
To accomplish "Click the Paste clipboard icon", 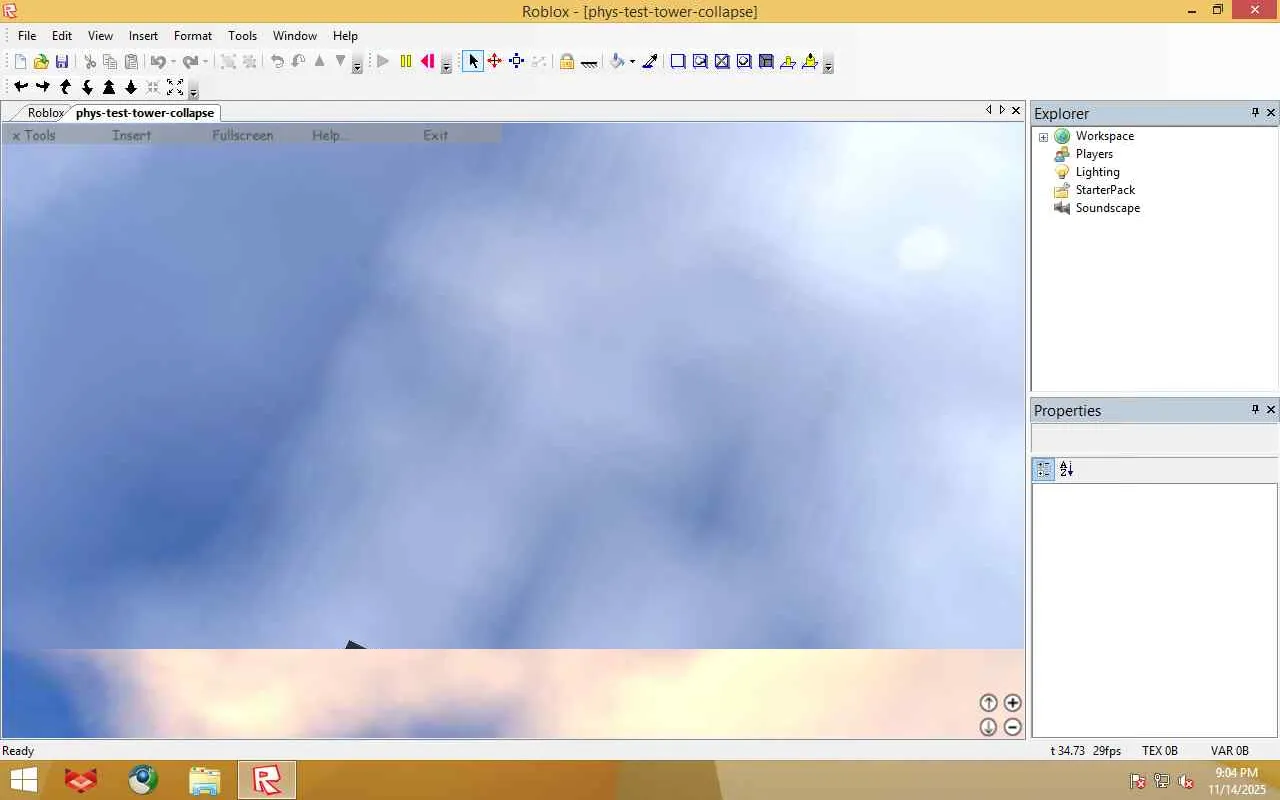I will [x=131, y=62].
